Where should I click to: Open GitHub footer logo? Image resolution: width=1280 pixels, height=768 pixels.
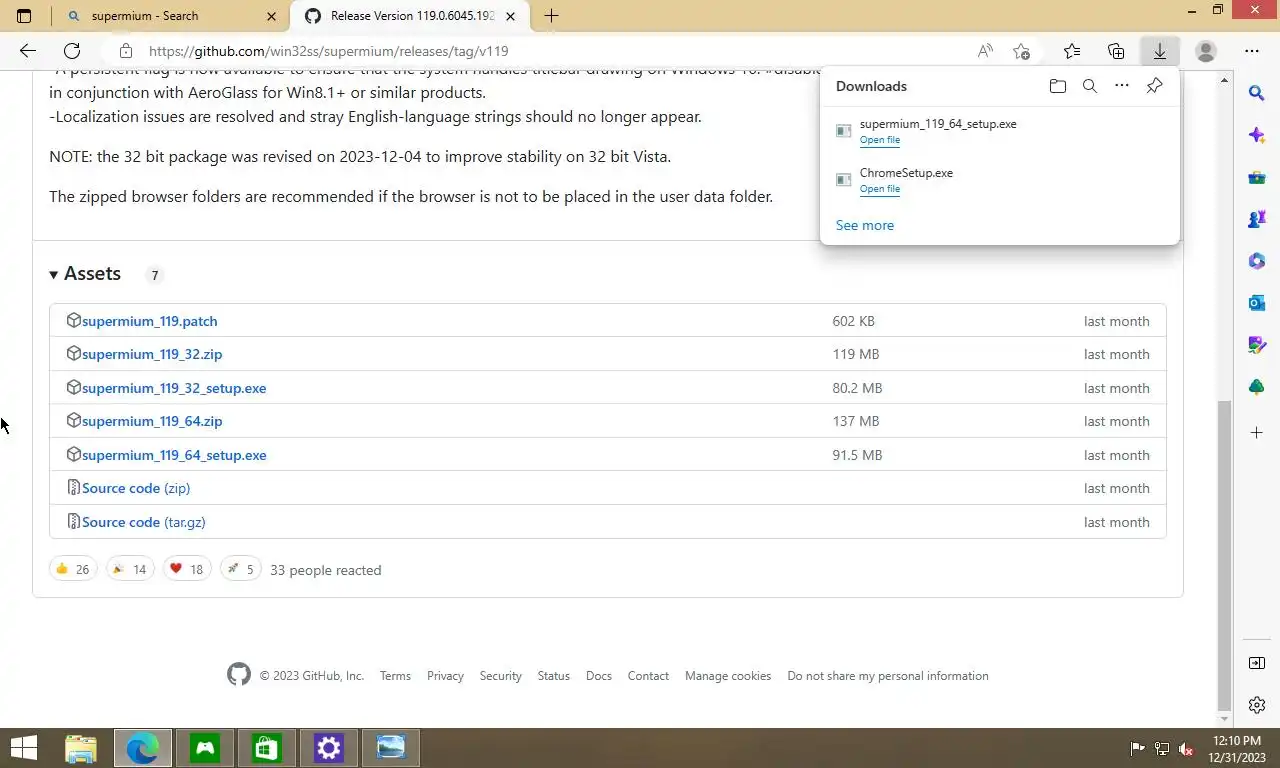[x=239, y=675]
